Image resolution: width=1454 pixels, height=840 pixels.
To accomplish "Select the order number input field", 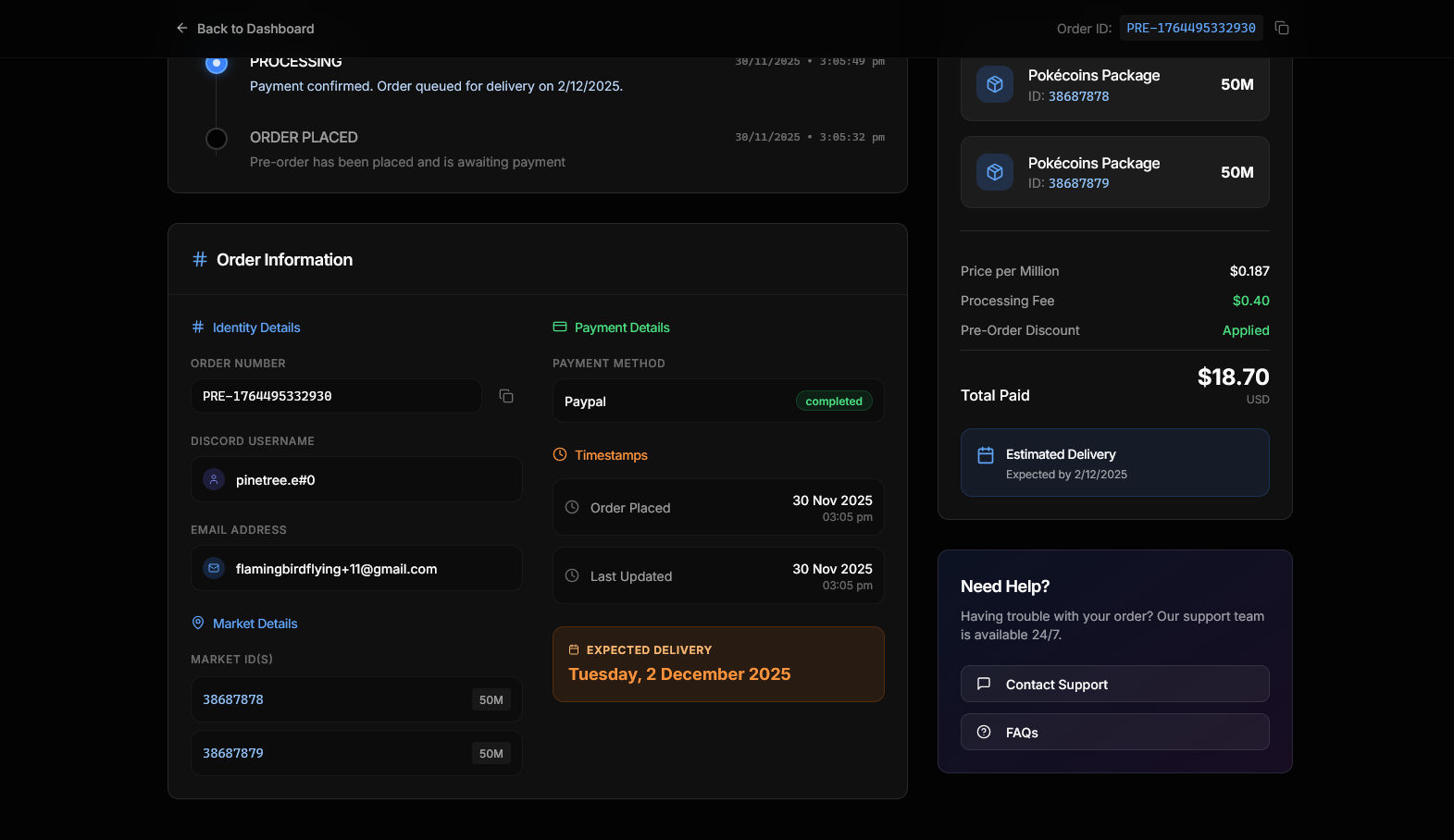I will 336,396.
